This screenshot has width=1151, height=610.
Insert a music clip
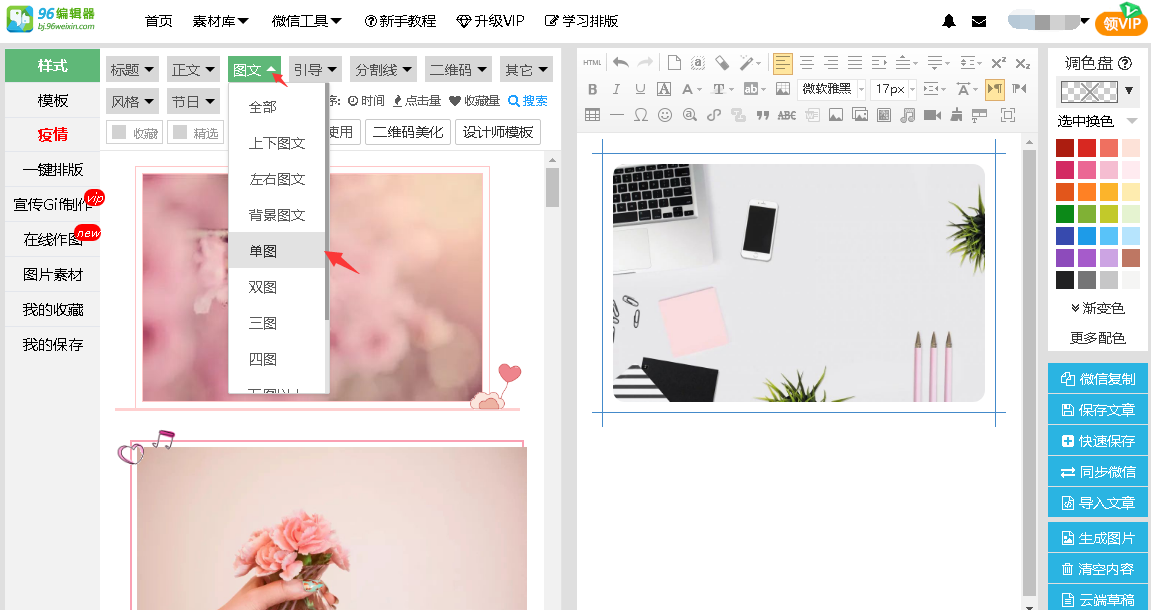(908, 115)
